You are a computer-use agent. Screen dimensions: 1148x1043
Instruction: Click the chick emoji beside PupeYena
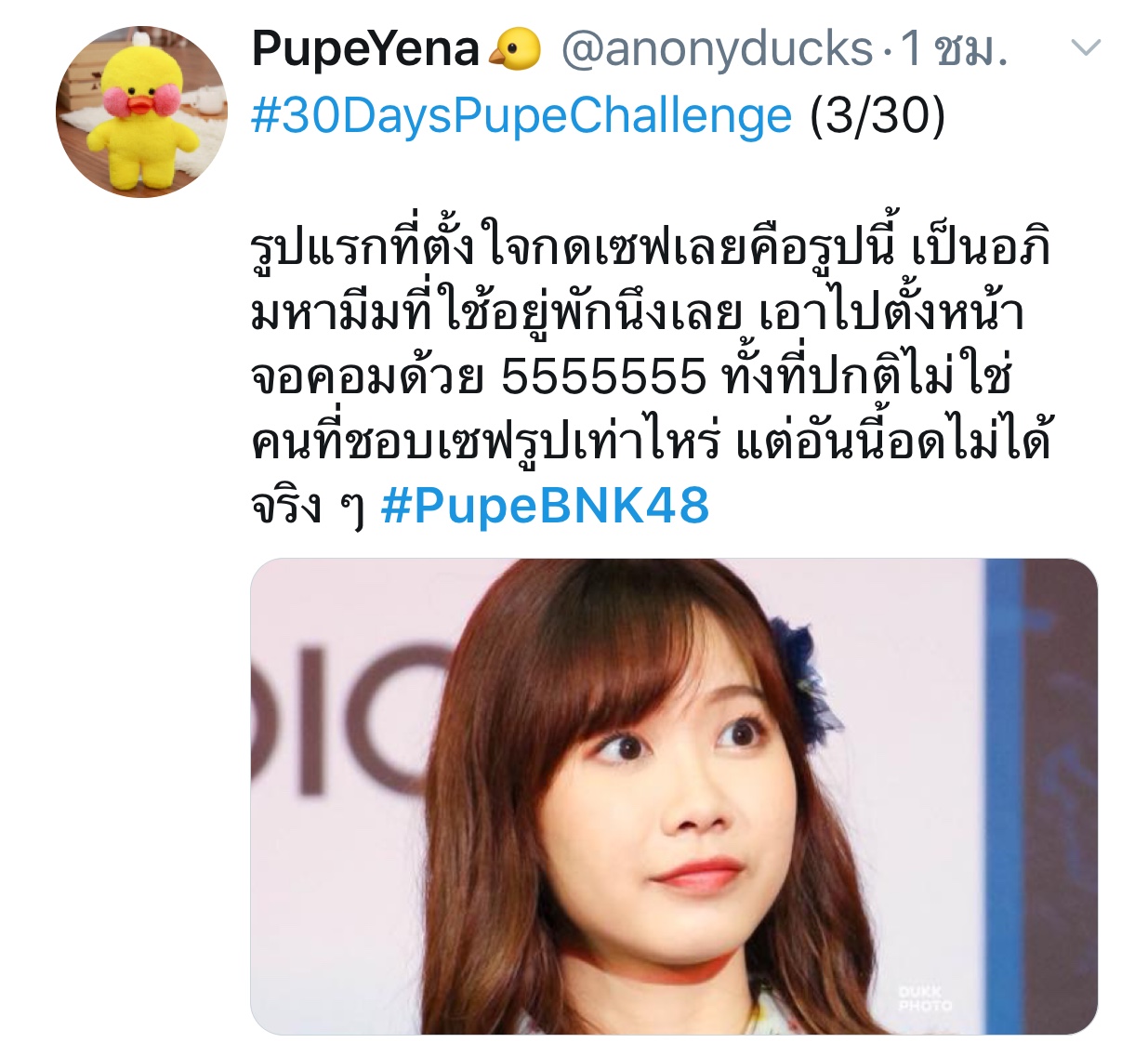(516, 49)
